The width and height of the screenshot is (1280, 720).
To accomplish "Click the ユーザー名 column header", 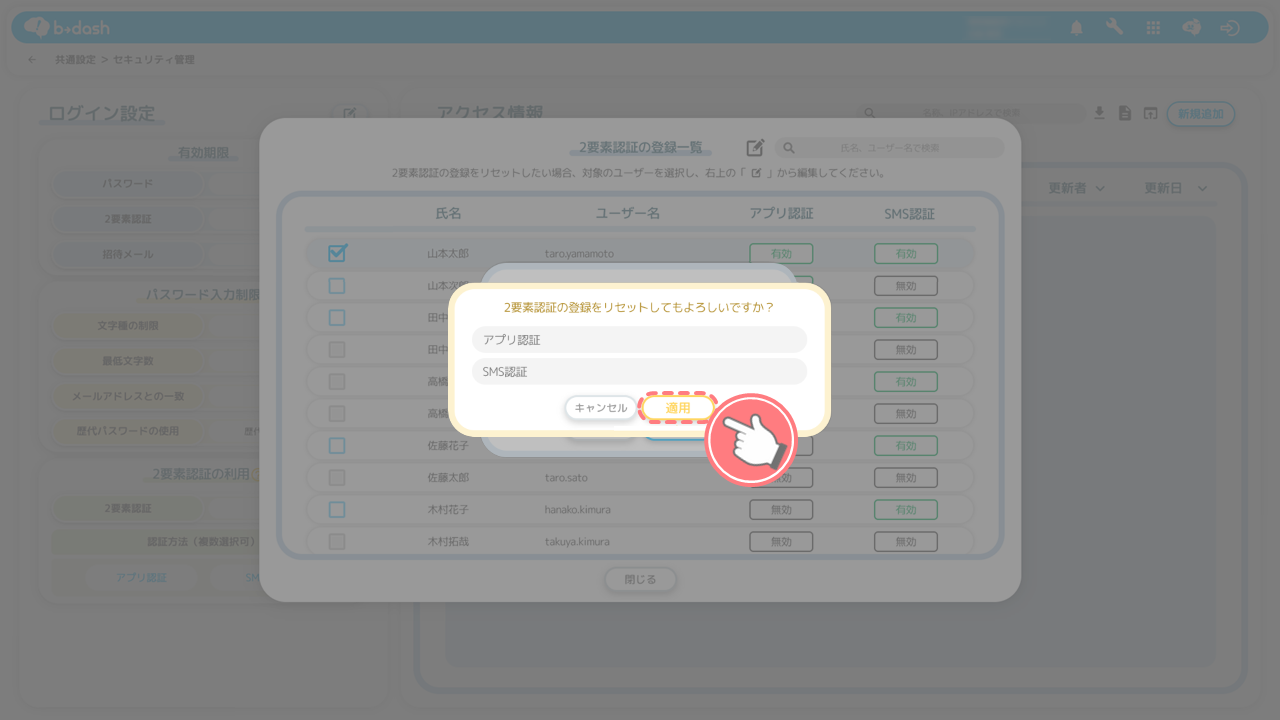I will (628, 213).
